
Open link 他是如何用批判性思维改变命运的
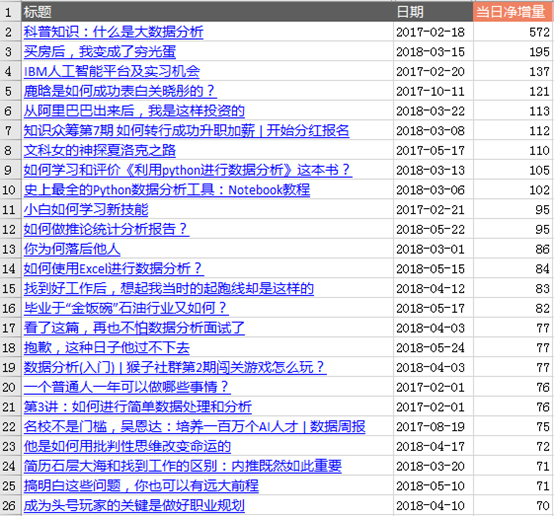pos(127,447)
